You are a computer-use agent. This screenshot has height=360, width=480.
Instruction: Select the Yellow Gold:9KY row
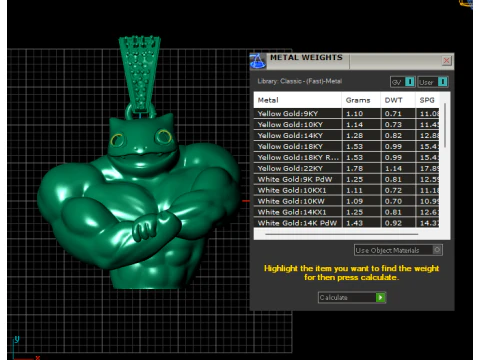pos(346,114)
